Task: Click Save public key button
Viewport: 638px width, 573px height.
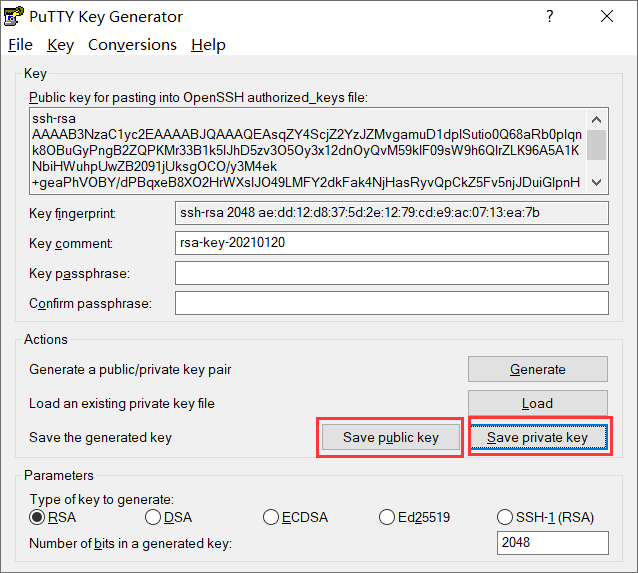Action: (391, 437)
